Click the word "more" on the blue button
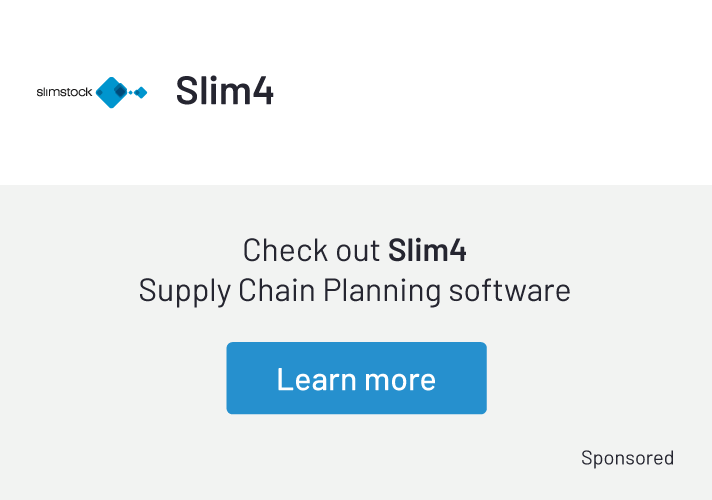The width and height of the screenshot is (712, 500). (x=400, y=379)
